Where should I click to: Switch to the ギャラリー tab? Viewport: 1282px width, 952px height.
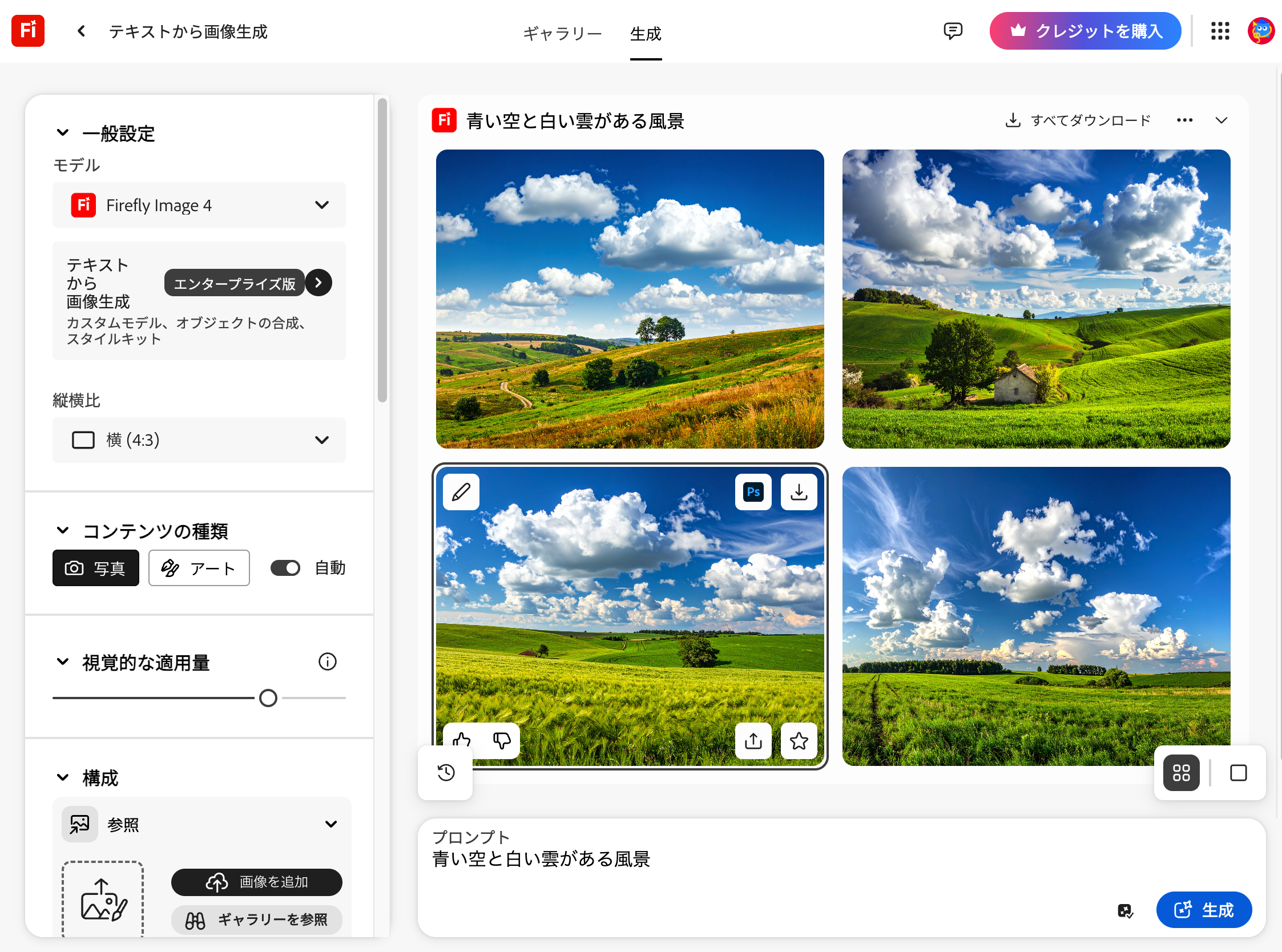tap(562, 34)
